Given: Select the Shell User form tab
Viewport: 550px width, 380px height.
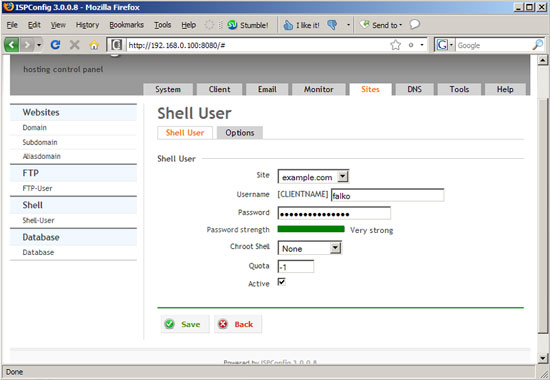Looking at the screenshot, I should (x=185, y=133).
